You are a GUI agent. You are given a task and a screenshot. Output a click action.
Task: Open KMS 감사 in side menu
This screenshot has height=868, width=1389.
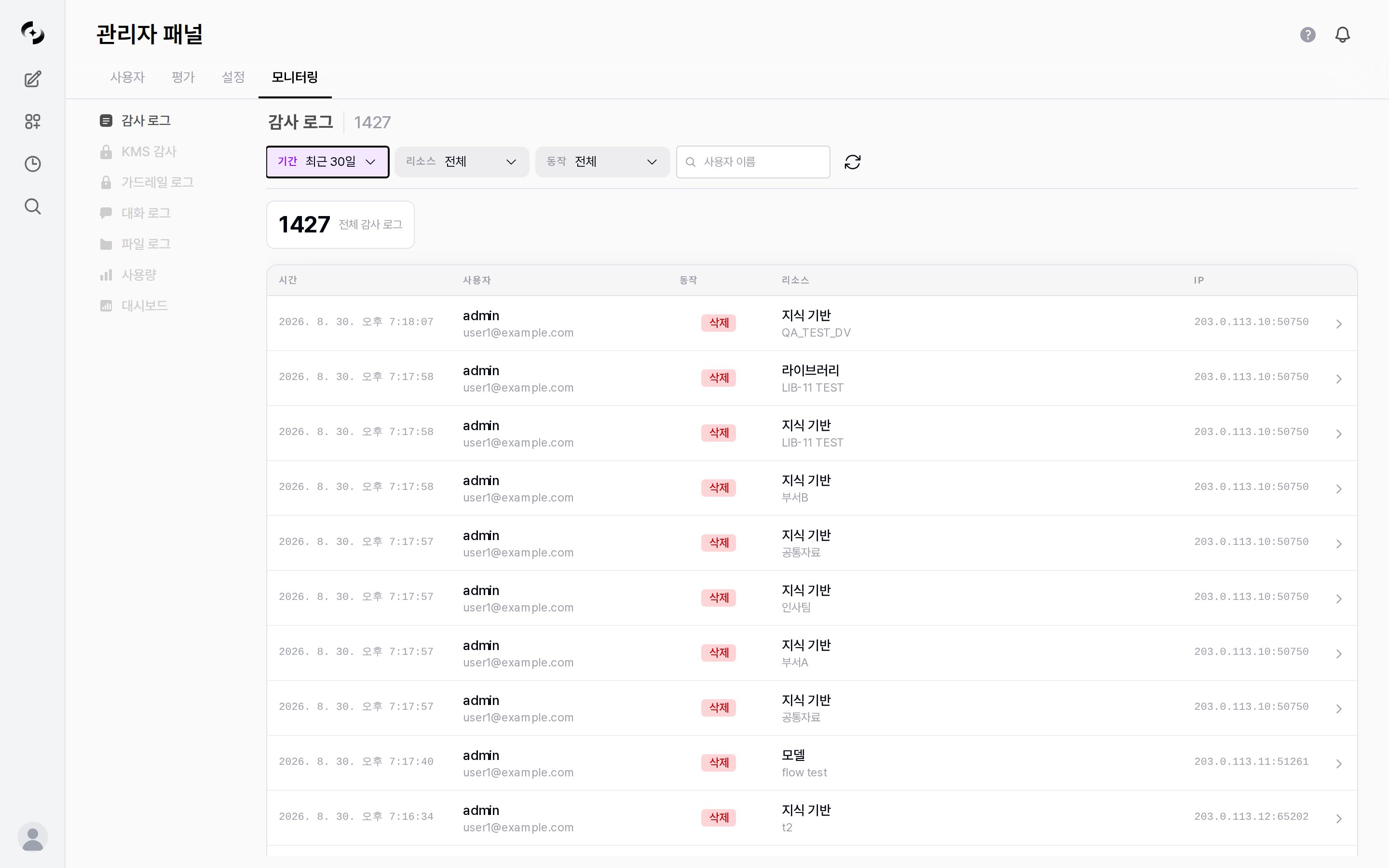coord(149,151)
